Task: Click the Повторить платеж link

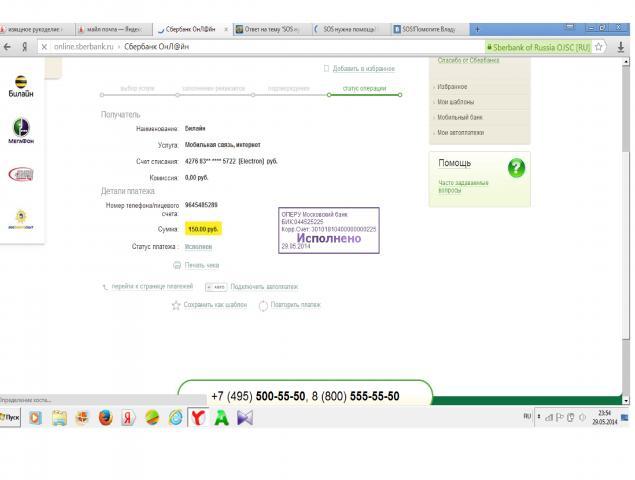Action: click(295, 305)
